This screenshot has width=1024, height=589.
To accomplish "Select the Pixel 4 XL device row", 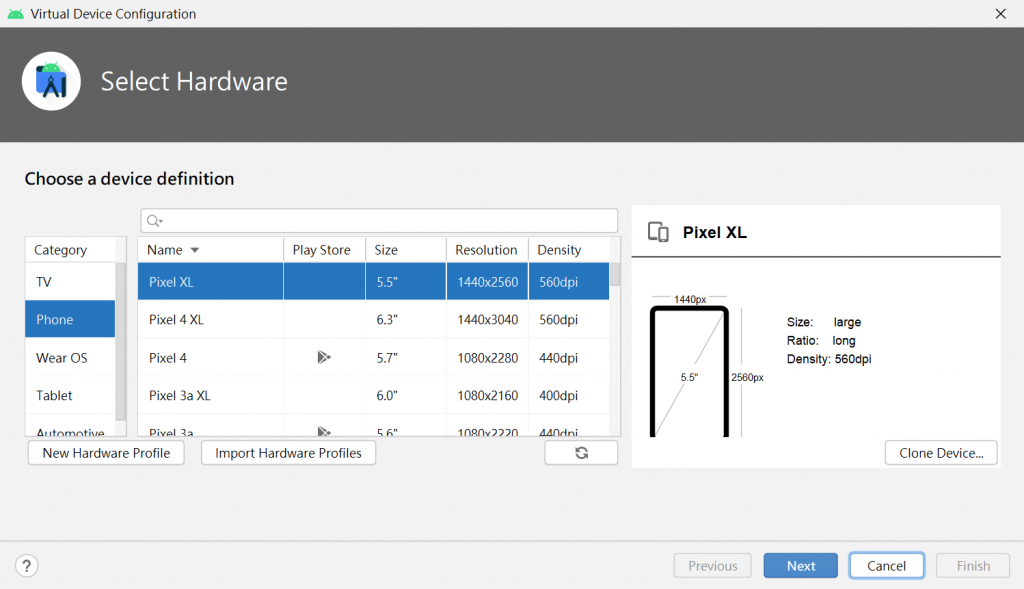I will [374, 319].
